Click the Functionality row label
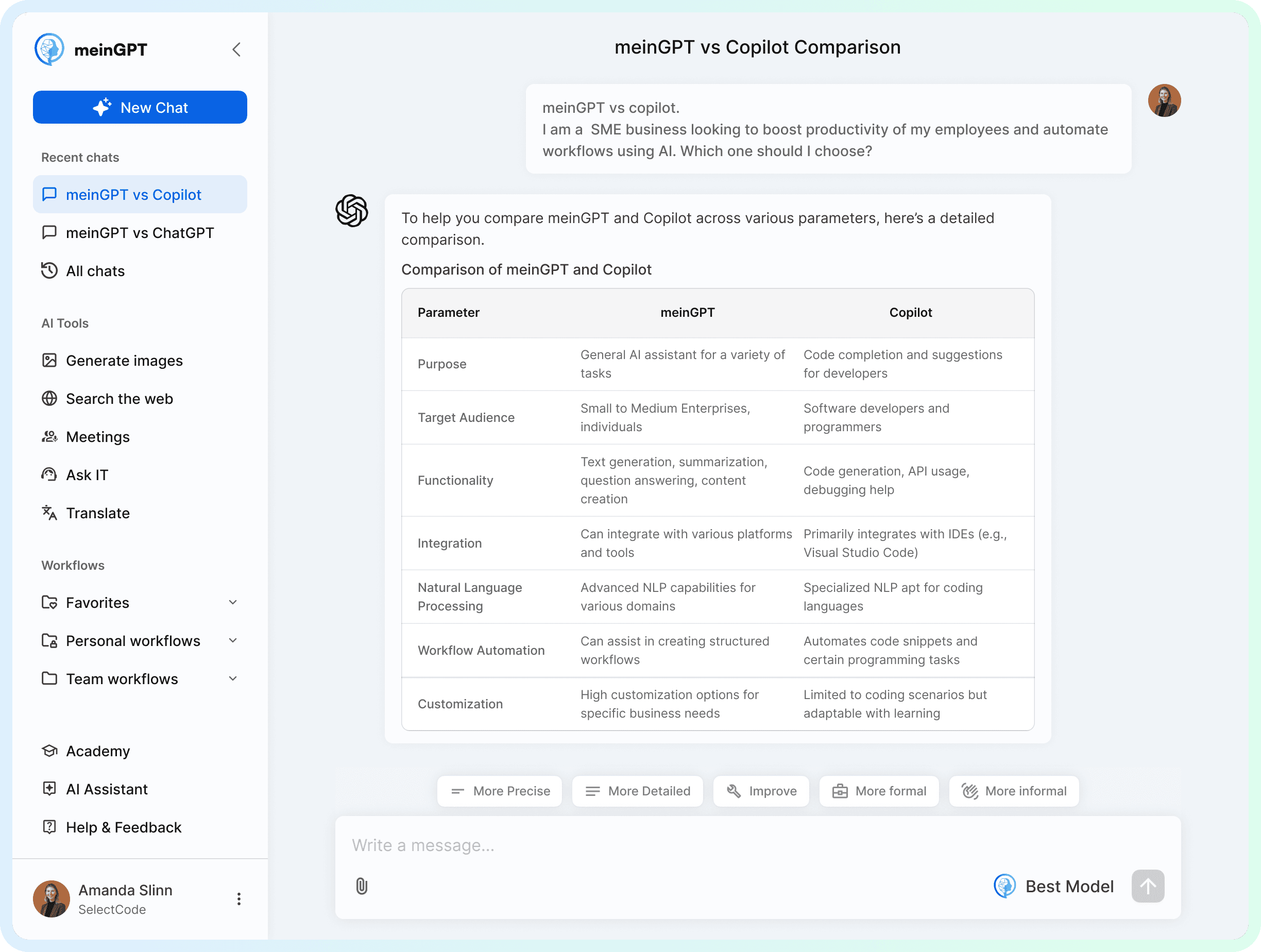Image resolution: width=1261 pixels, height=952 pixels. click(x=455, y=481)
